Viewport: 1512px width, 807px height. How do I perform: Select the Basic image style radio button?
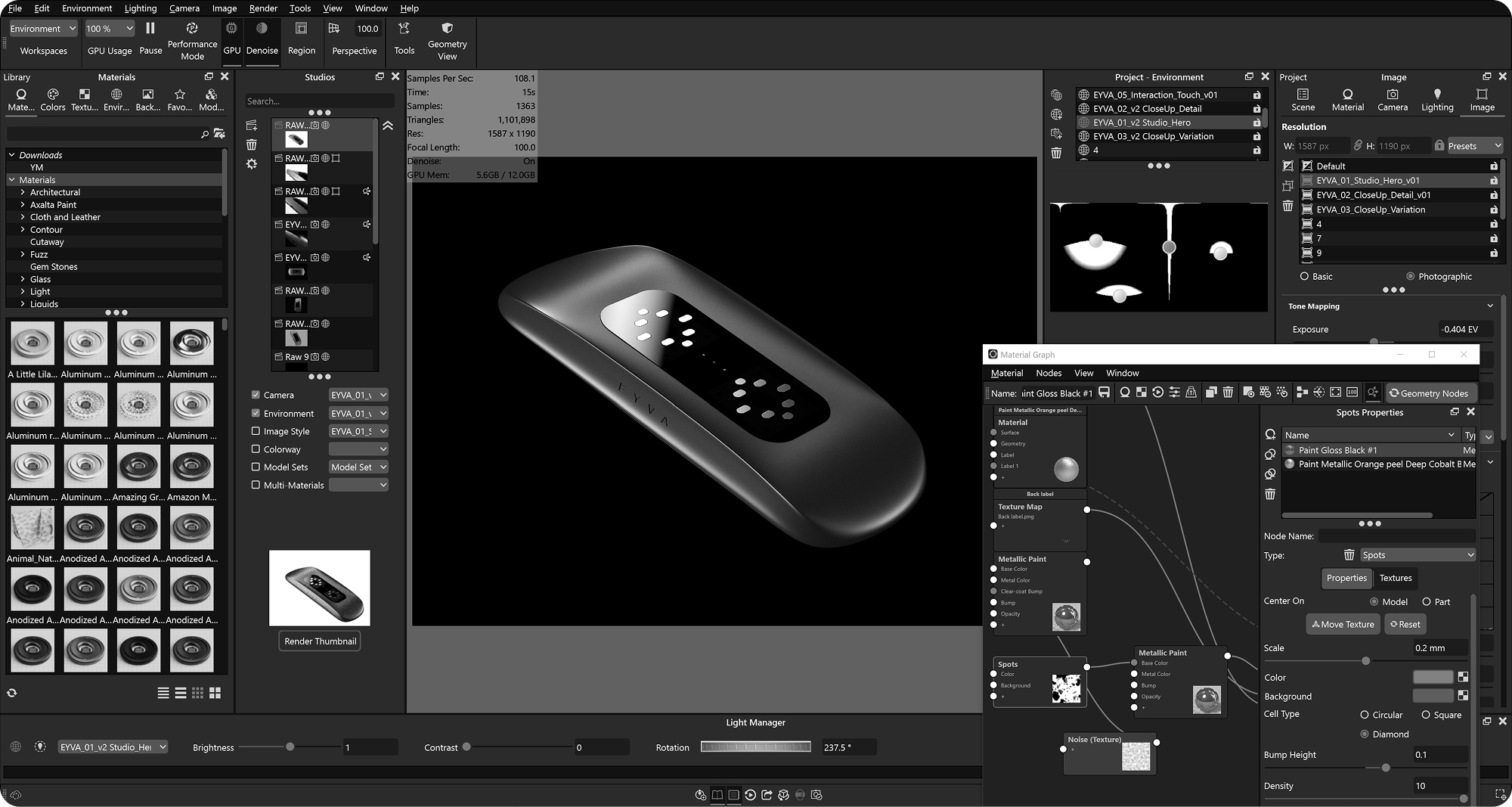[x=1304, y=277]
